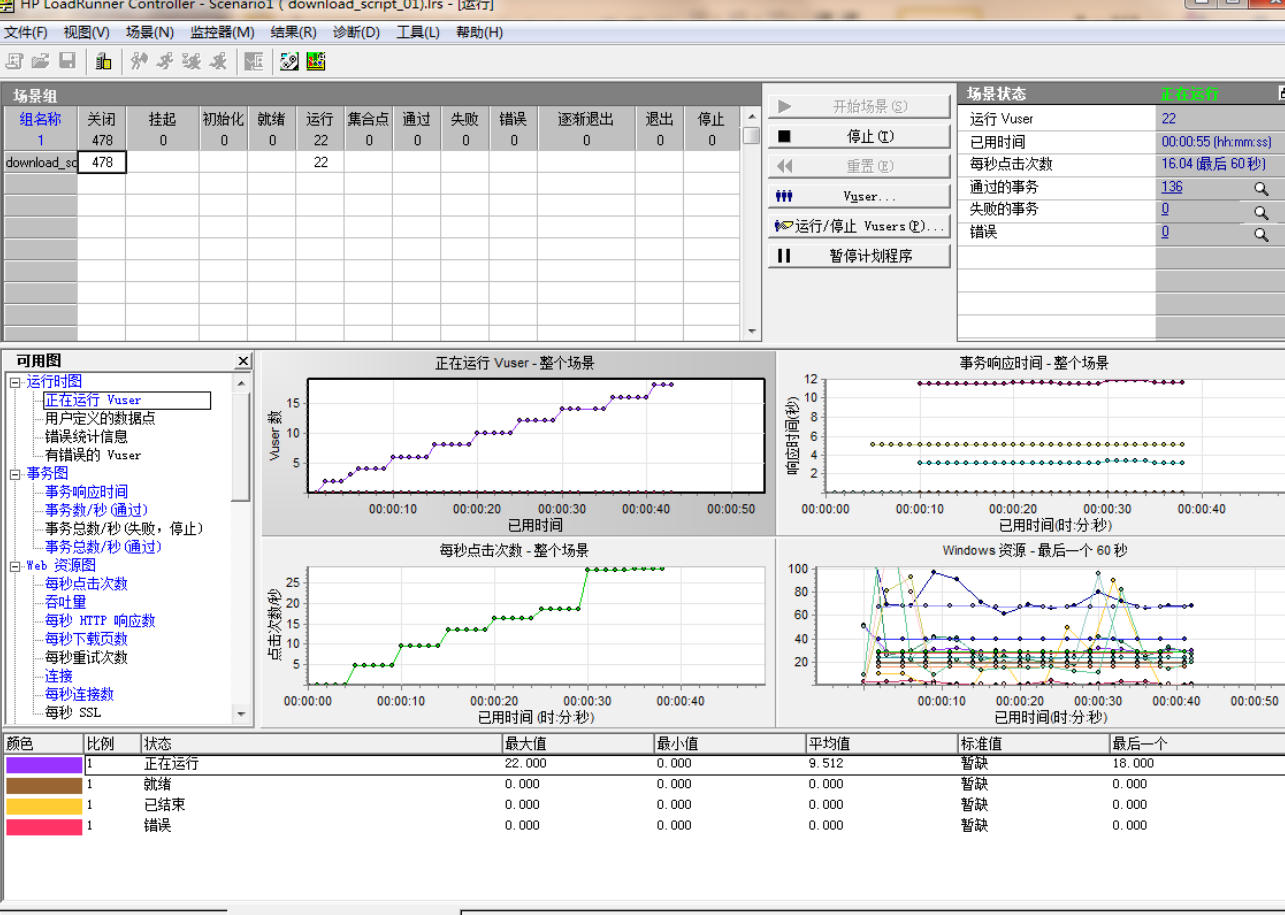Open the 监控器(M) menu
Image resolution: width=1285 pixels, height=915 pixels.
click(x=222, y=32)
